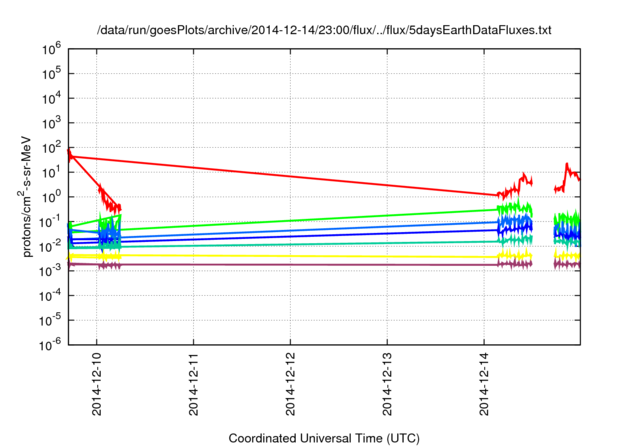The height and width of the screenshot is (448, 640).
Task: Click the 10^-5 y-axis tick label
Action: click(51, 320)
